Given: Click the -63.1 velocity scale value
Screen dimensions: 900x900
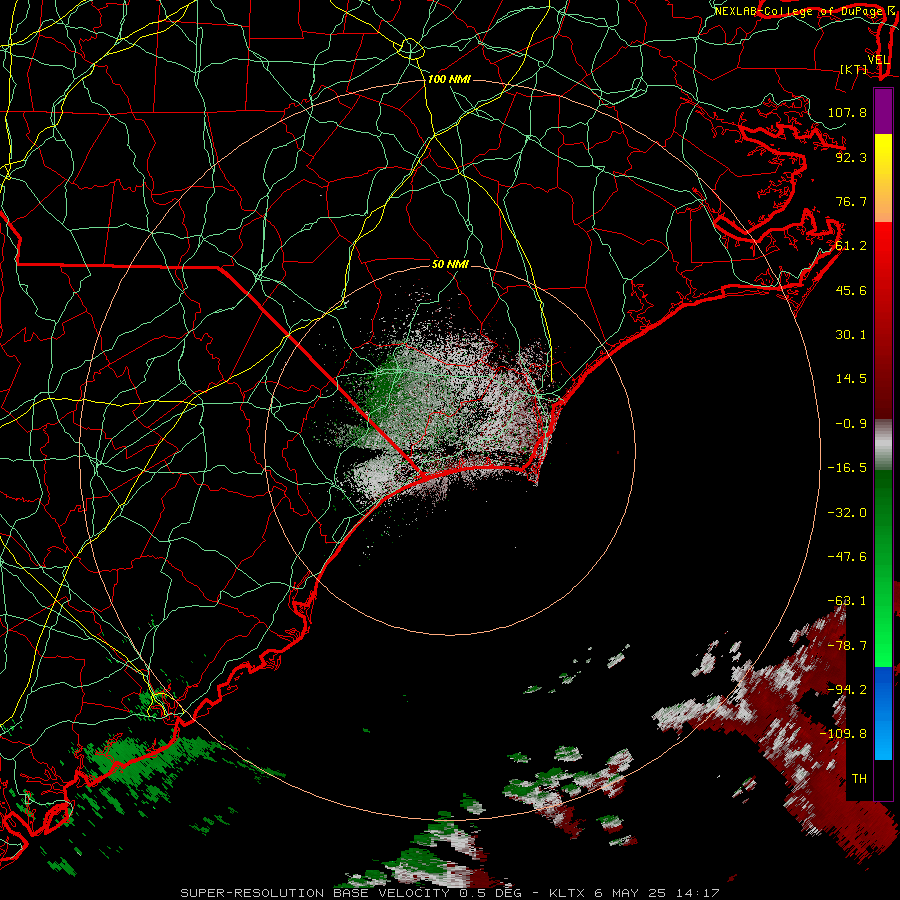Looking at the screenshot, I should click(x=847, y=601).
